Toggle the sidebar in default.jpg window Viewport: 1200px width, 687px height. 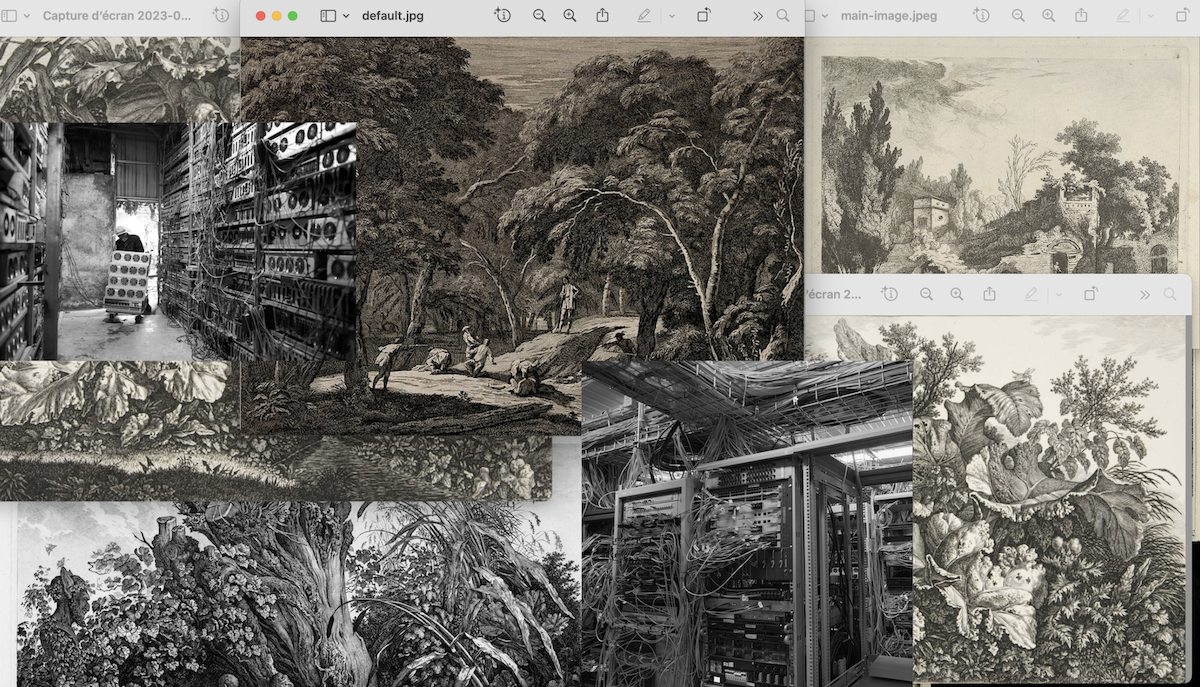click(328, 16)
